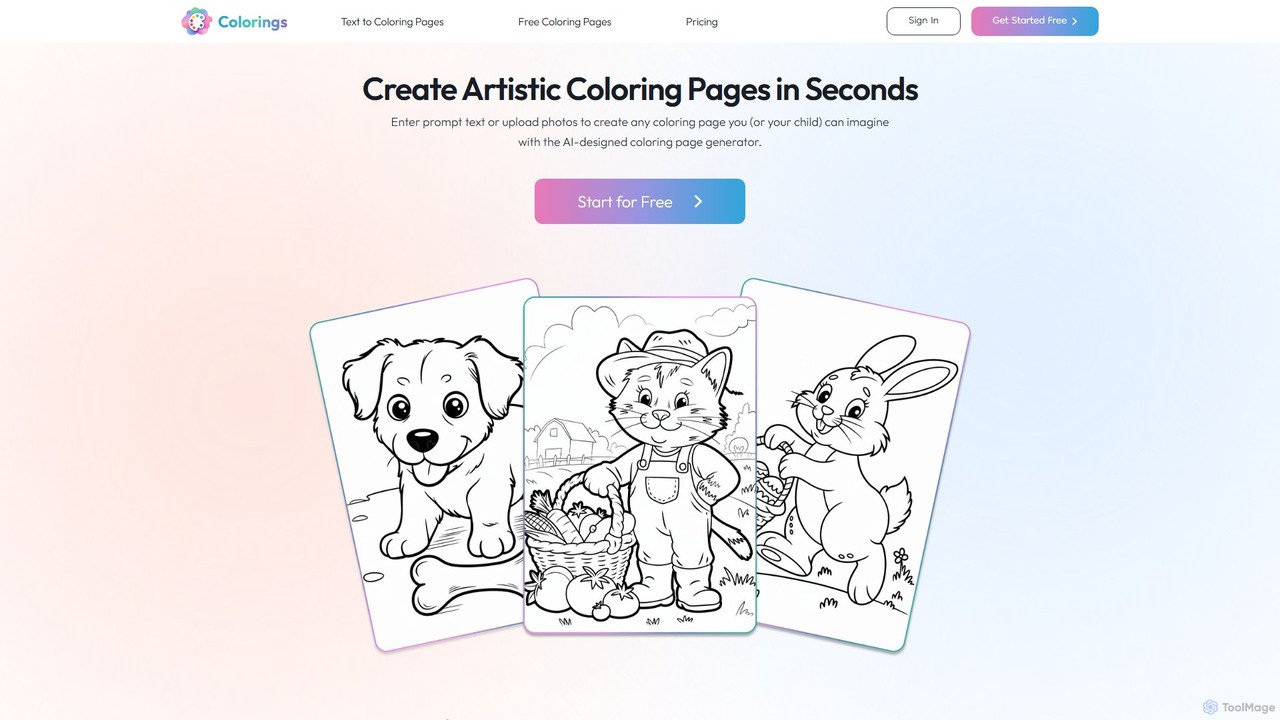Image resolution: width=1280 pixels, height=720 pixels.
Task: Select the bunny coloring page card
Action: point(860,465)
